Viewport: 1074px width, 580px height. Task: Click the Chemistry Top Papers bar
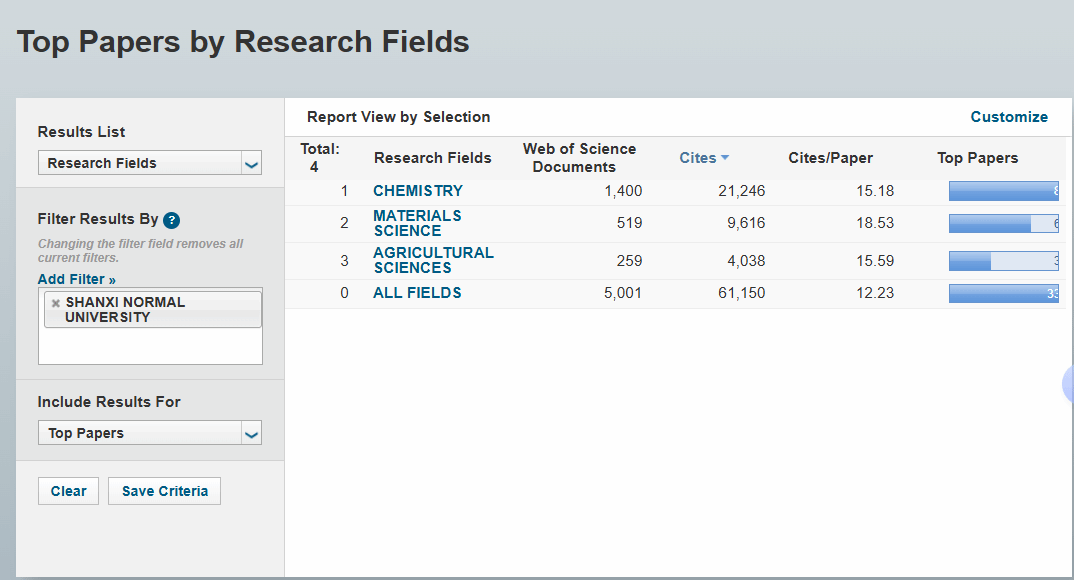[x=1003, y=191]
